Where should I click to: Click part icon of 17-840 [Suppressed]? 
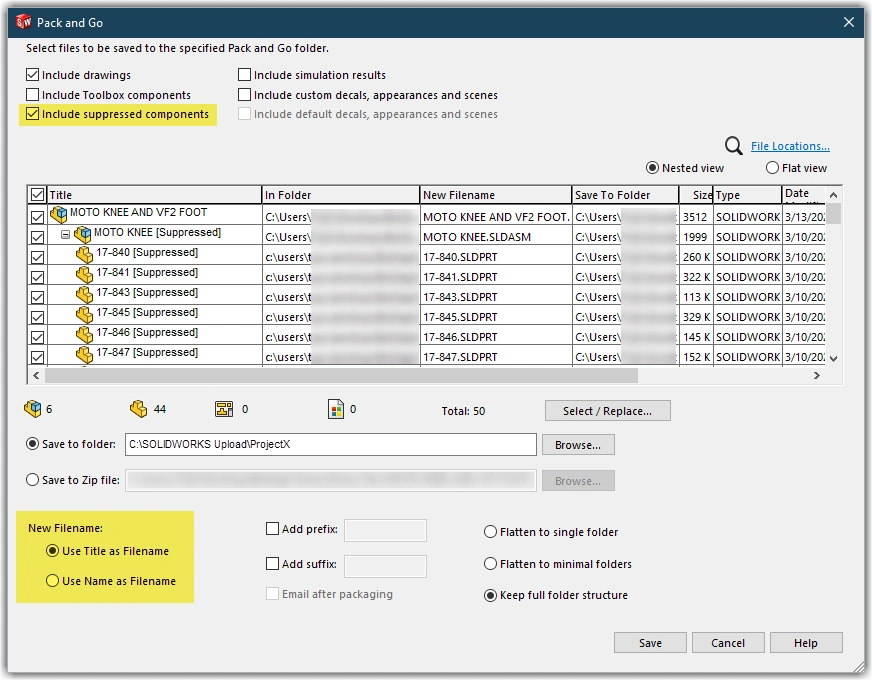[84, 255]
